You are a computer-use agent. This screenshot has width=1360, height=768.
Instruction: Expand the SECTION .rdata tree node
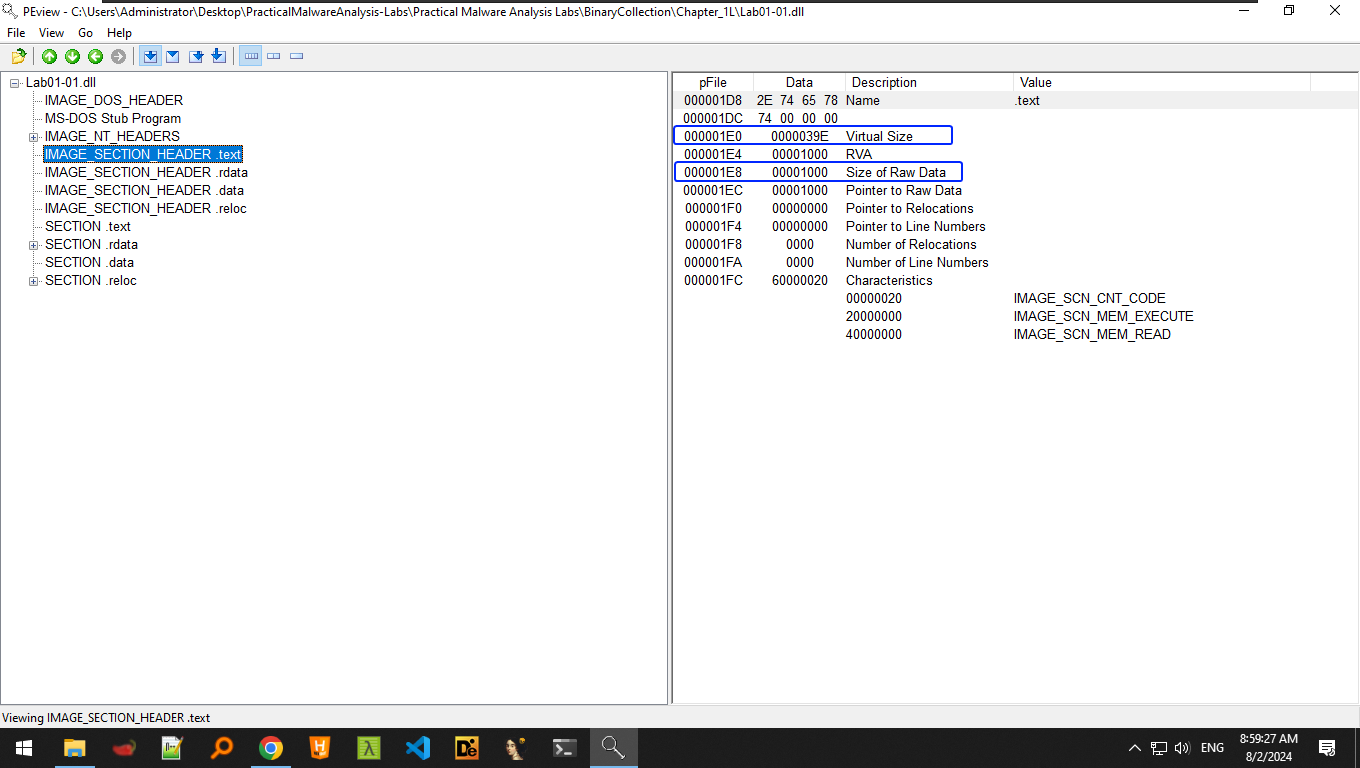click(x=33, y=245)
